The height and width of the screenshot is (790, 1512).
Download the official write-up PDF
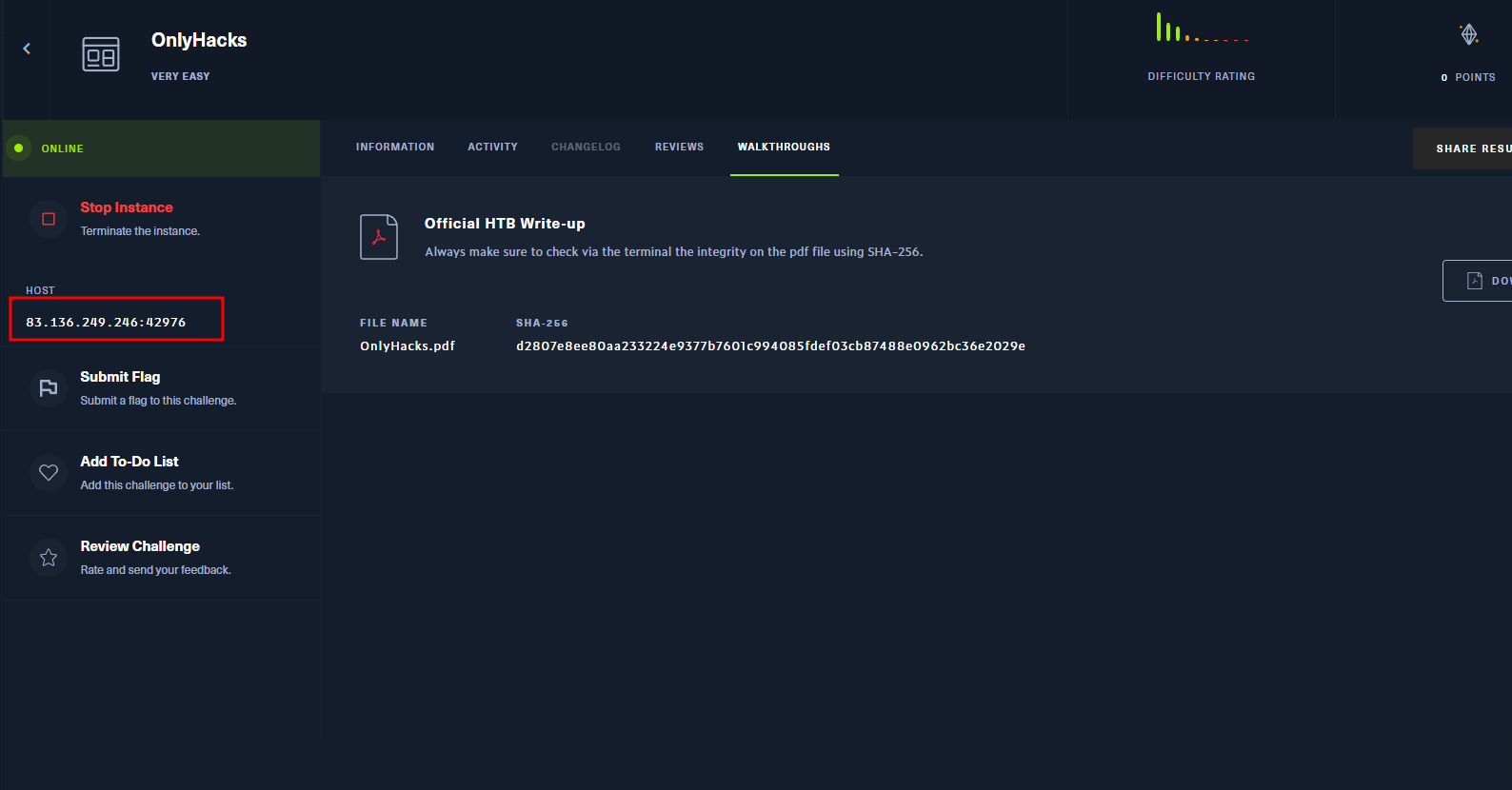[1478, 281]
